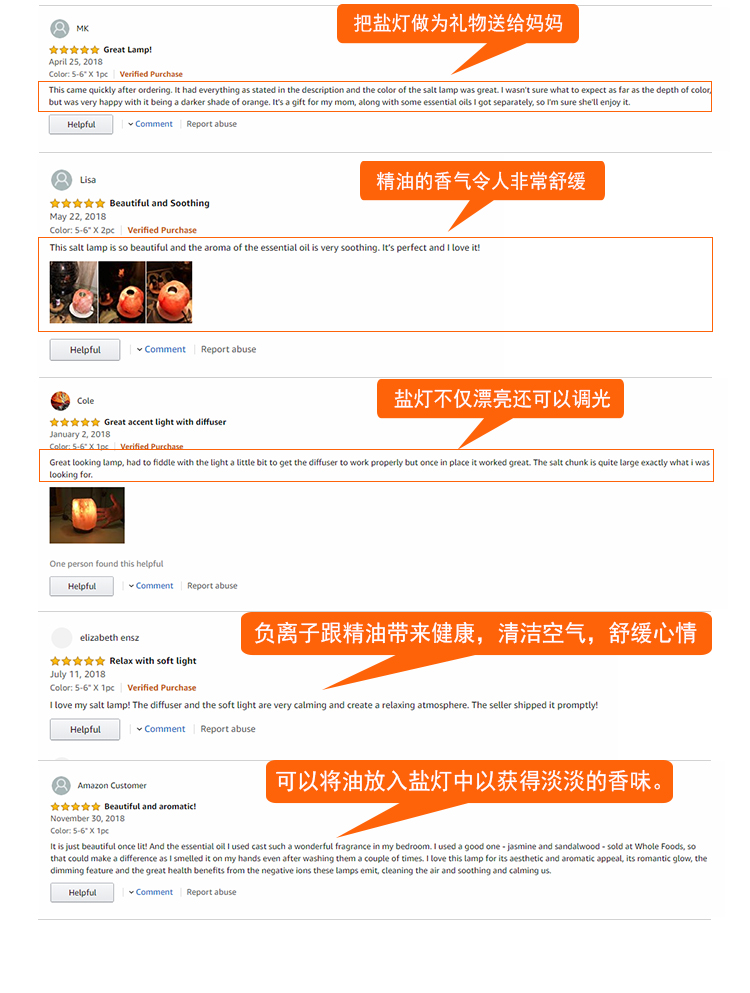Open Amazon Customer's avatar icon
The image size is (750, 993).
coord(61,785)
